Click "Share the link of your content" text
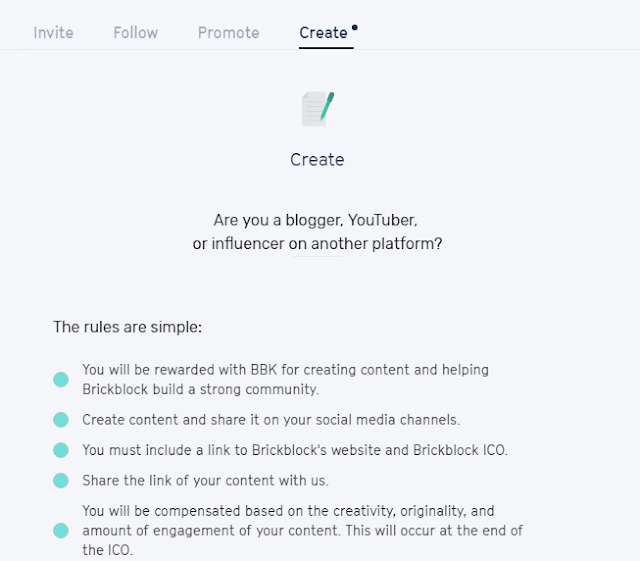This screenshot has width=640, height=561. 205,480
